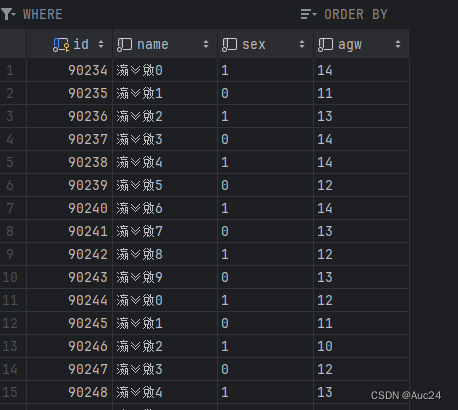Select row number 12
This screenshot has width=458, height=410.
[x=13, y=323]
